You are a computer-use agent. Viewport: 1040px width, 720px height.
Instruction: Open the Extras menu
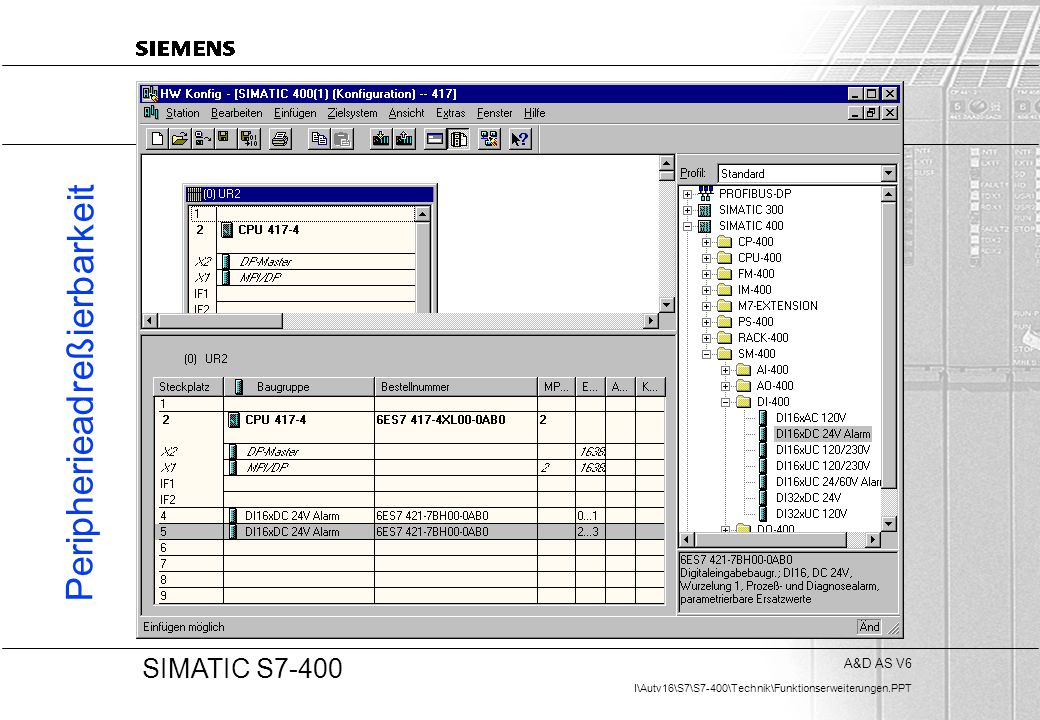[450, 113]
